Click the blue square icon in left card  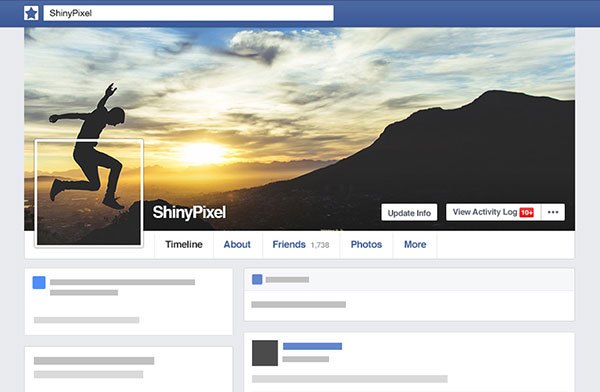pos(39,283)
